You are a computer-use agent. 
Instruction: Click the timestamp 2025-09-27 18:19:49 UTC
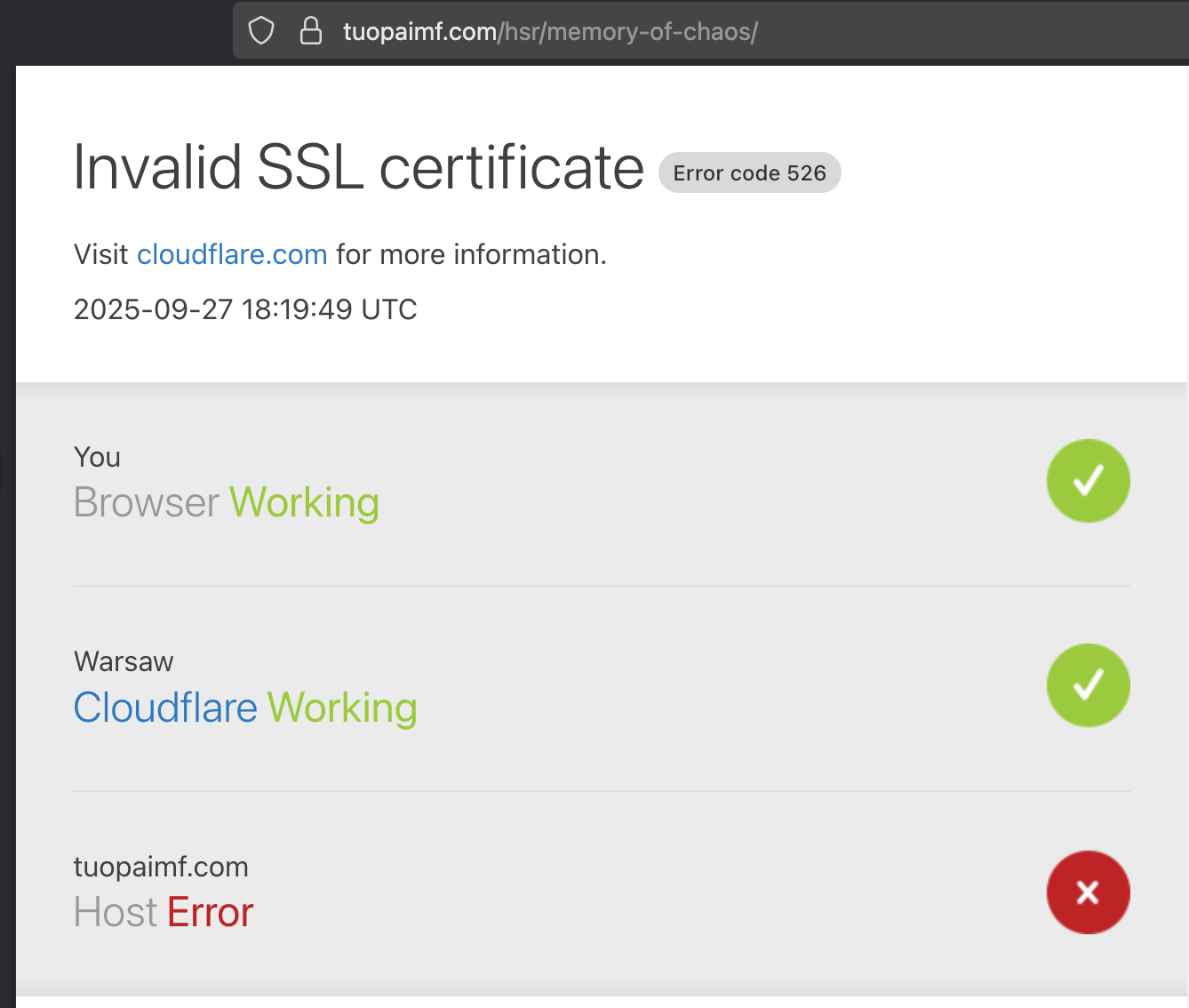click(x=245, y=309)
